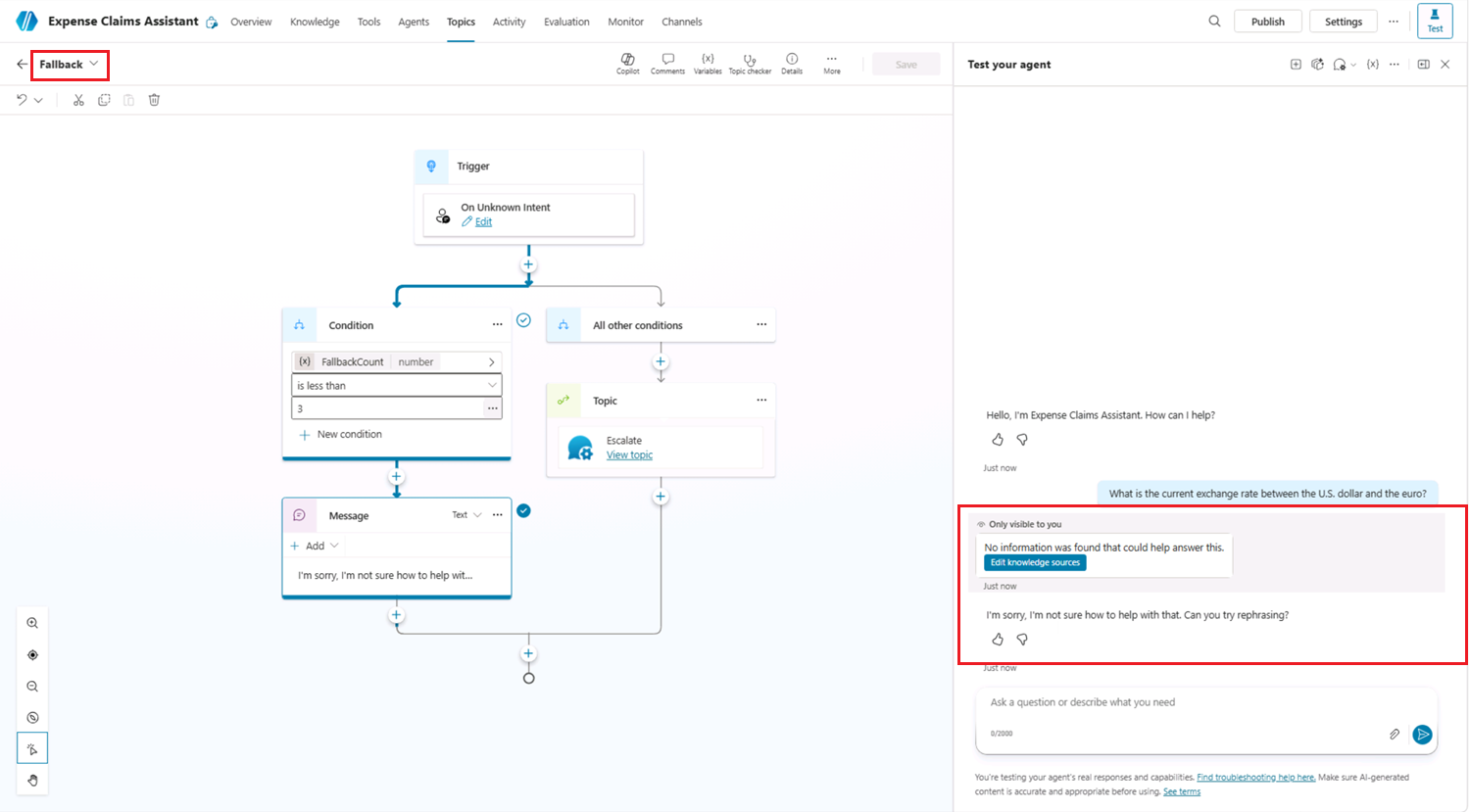The image size is (1470, 812).
Task: Open the More menu in topic toolbar
Action: click(832, 64)
